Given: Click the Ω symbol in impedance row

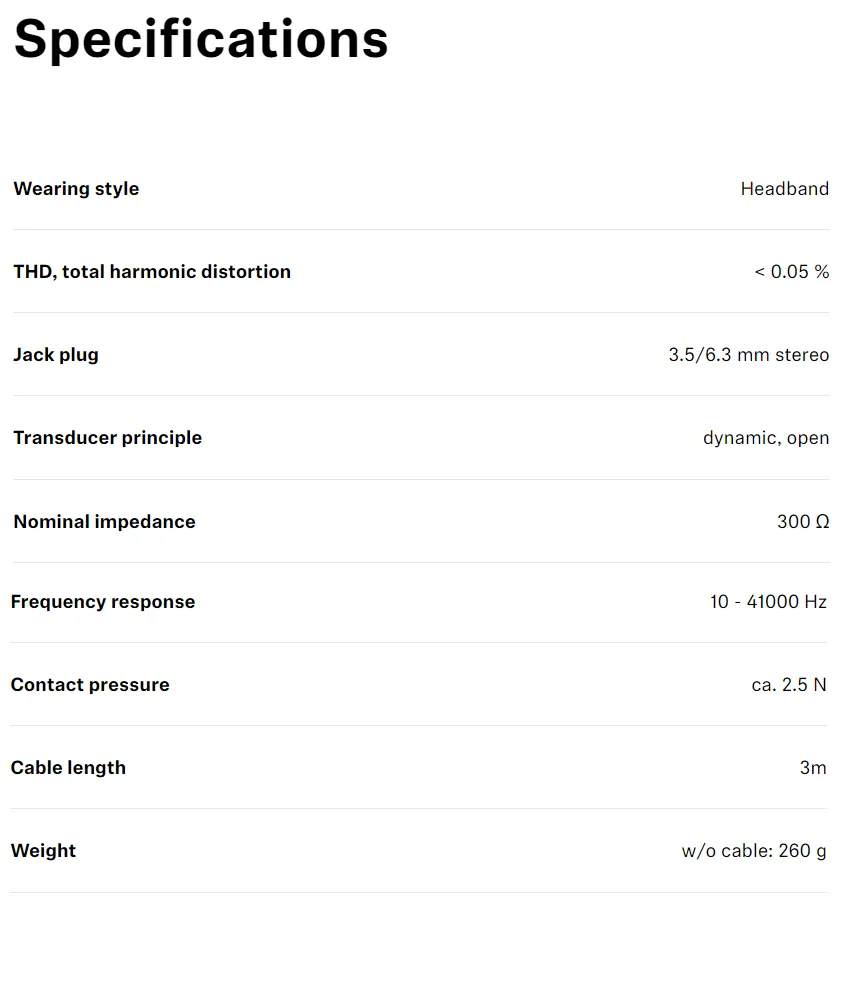Looking at the screenshot, I should point(823,522).
